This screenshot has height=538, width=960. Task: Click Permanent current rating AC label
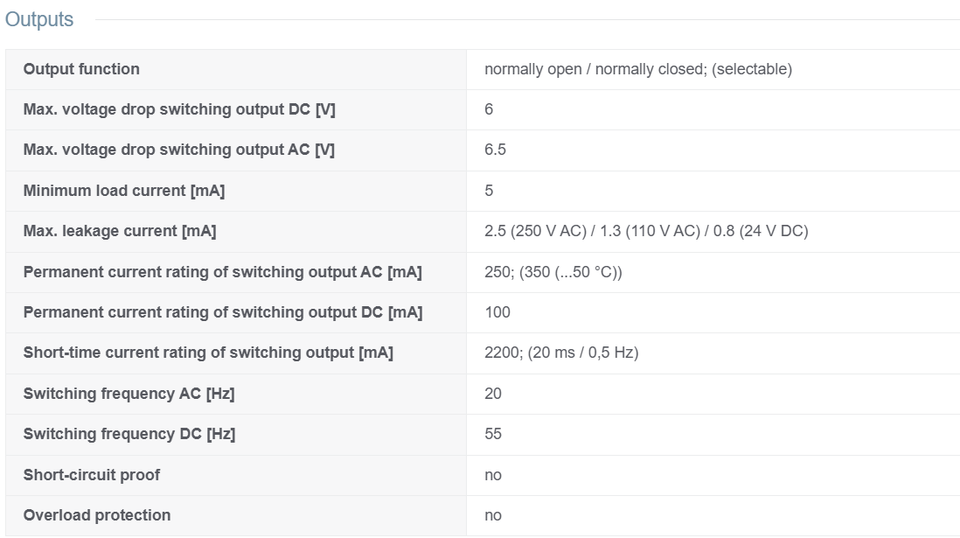[x=223, y=272]
